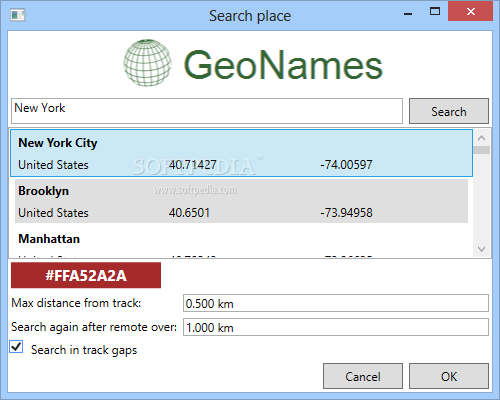Minimize the Search place window
500x400 pixels.
pos(408,13)
